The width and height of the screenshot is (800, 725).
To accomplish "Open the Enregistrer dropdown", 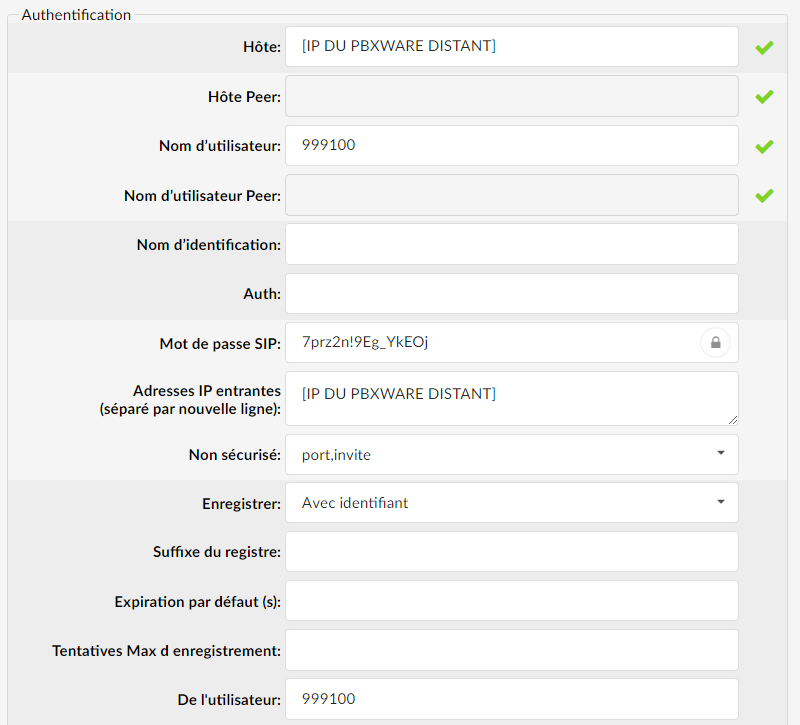I will tap(512, 503).
